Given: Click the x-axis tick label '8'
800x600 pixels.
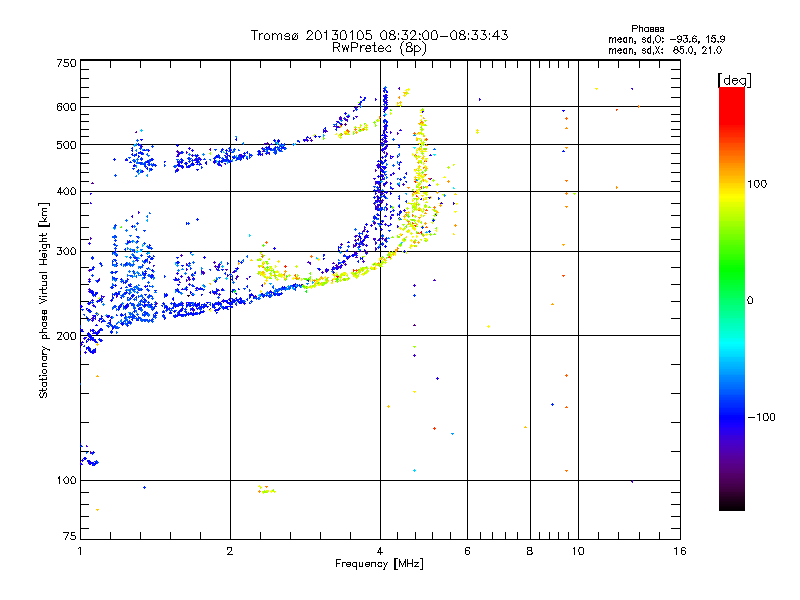Looking at the screenshot, I should pyautogui.click(x=530, y=551).
